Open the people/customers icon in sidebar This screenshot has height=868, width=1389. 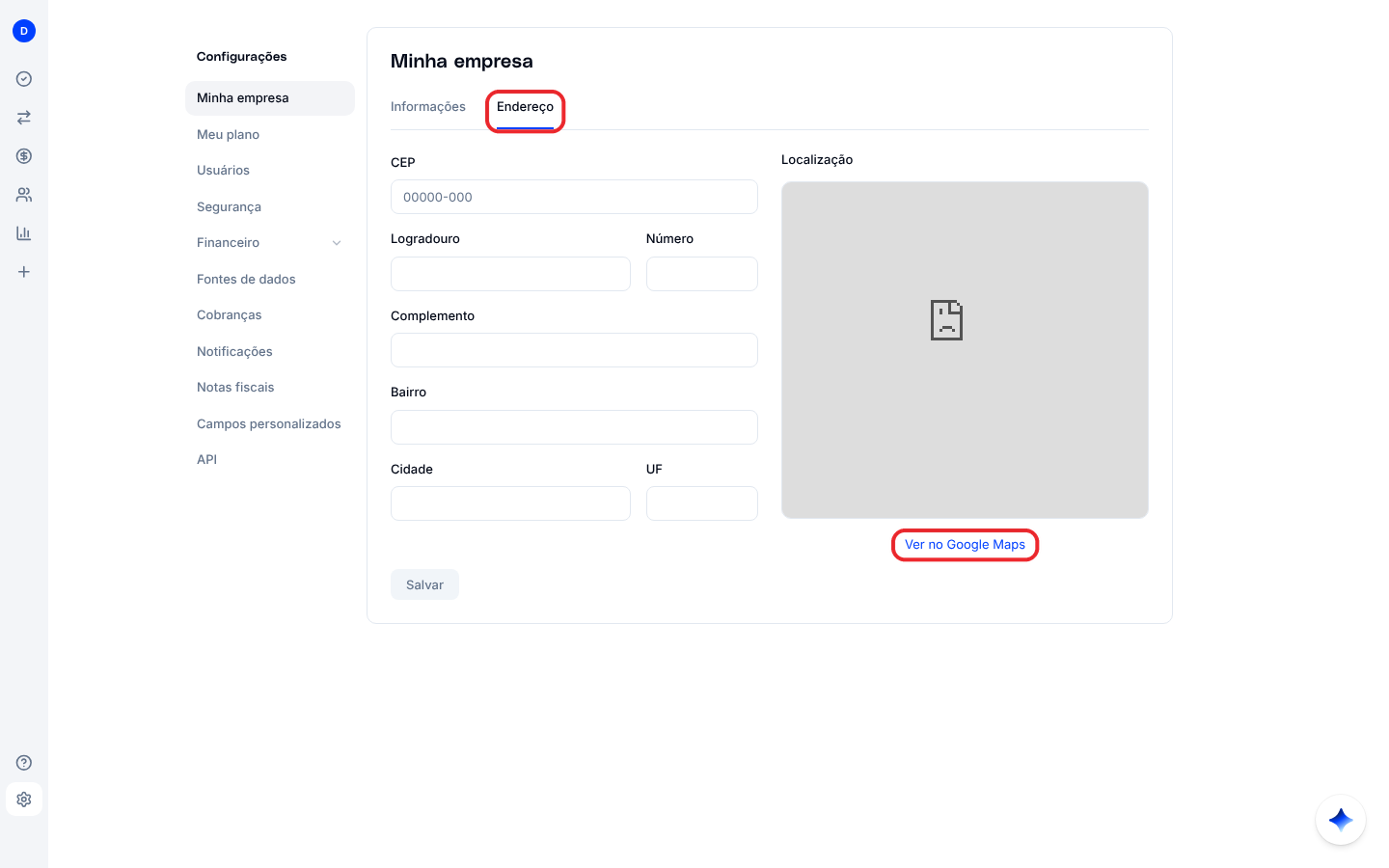(x=24, y=195)
